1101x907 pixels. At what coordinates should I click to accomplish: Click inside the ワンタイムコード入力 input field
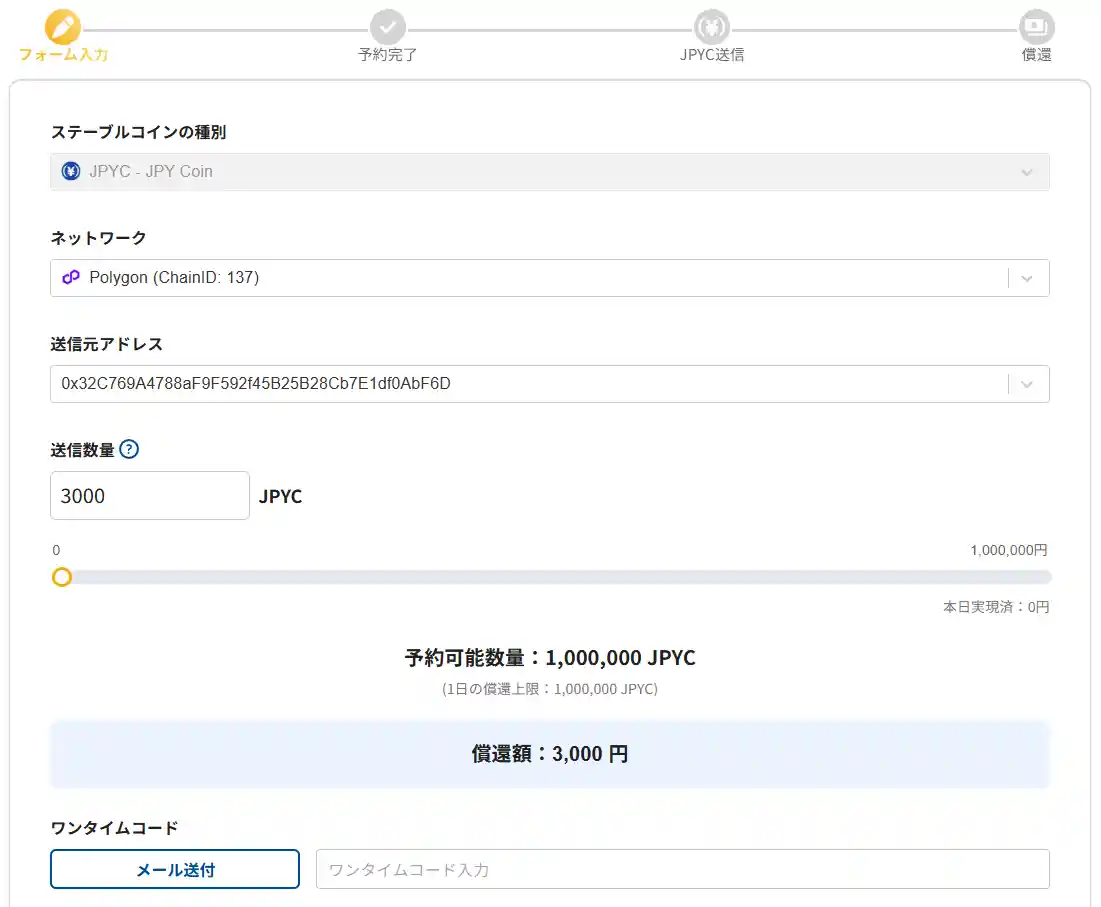(682, 868)
